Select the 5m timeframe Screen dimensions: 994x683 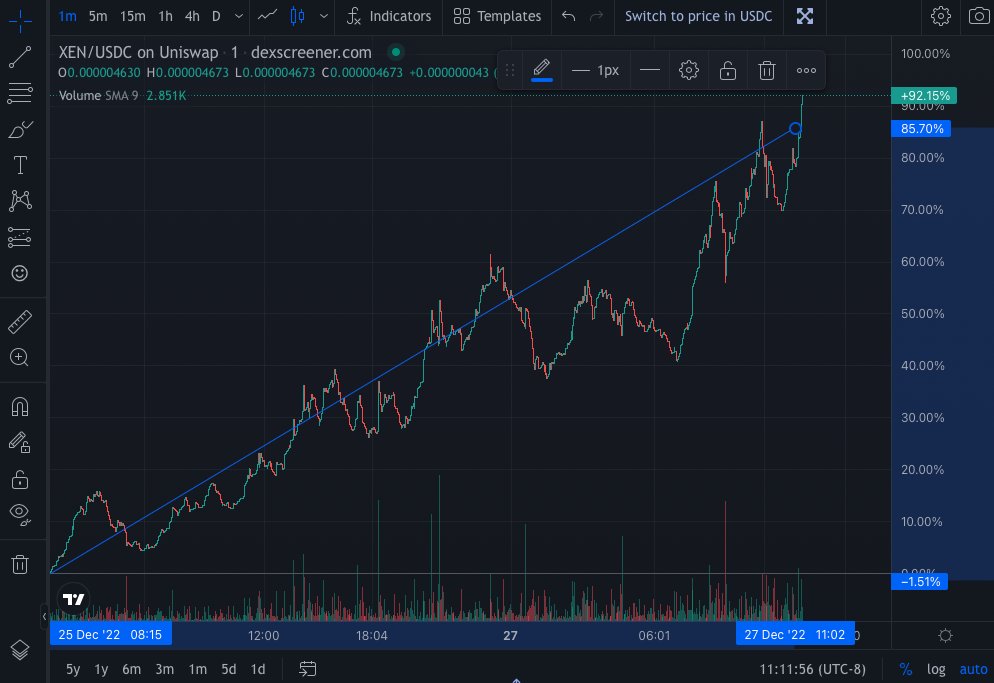pos(98,16)
